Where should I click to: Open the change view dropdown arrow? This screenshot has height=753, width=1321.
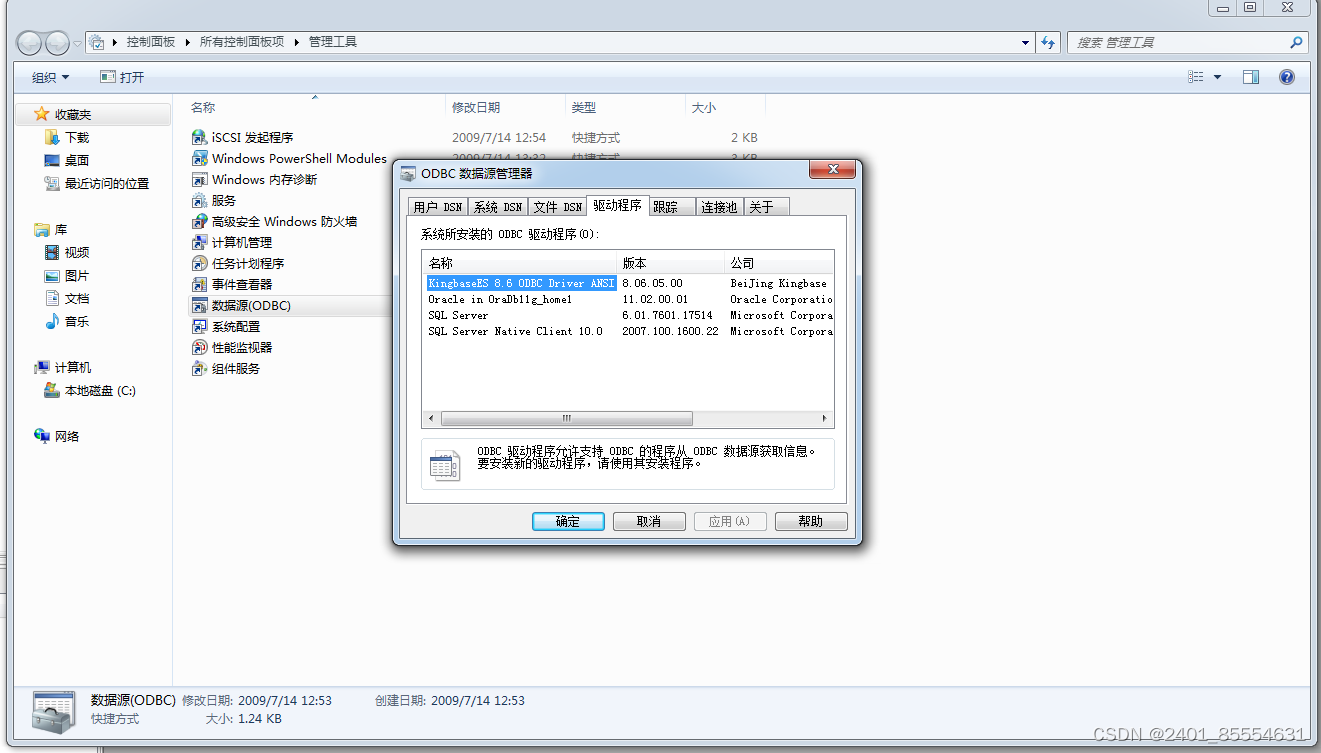(1216, 76)
